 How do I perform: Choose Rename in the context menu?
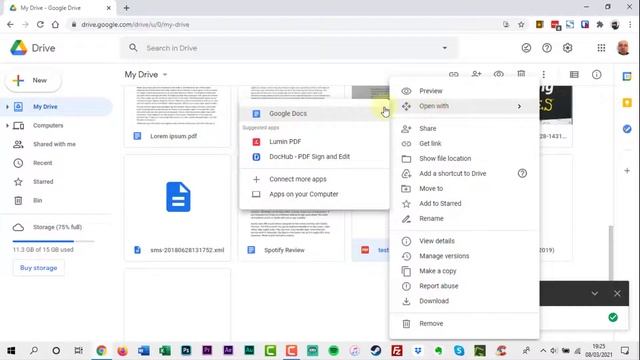tap(464, 219)
